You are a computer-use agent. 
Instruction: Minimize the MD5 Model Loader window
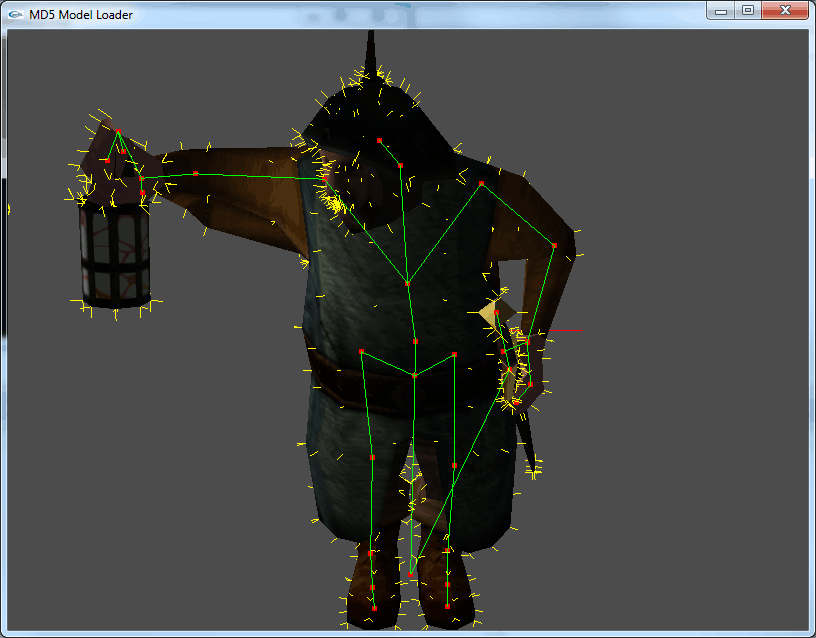pyautogui.click(x=721, y=10)
